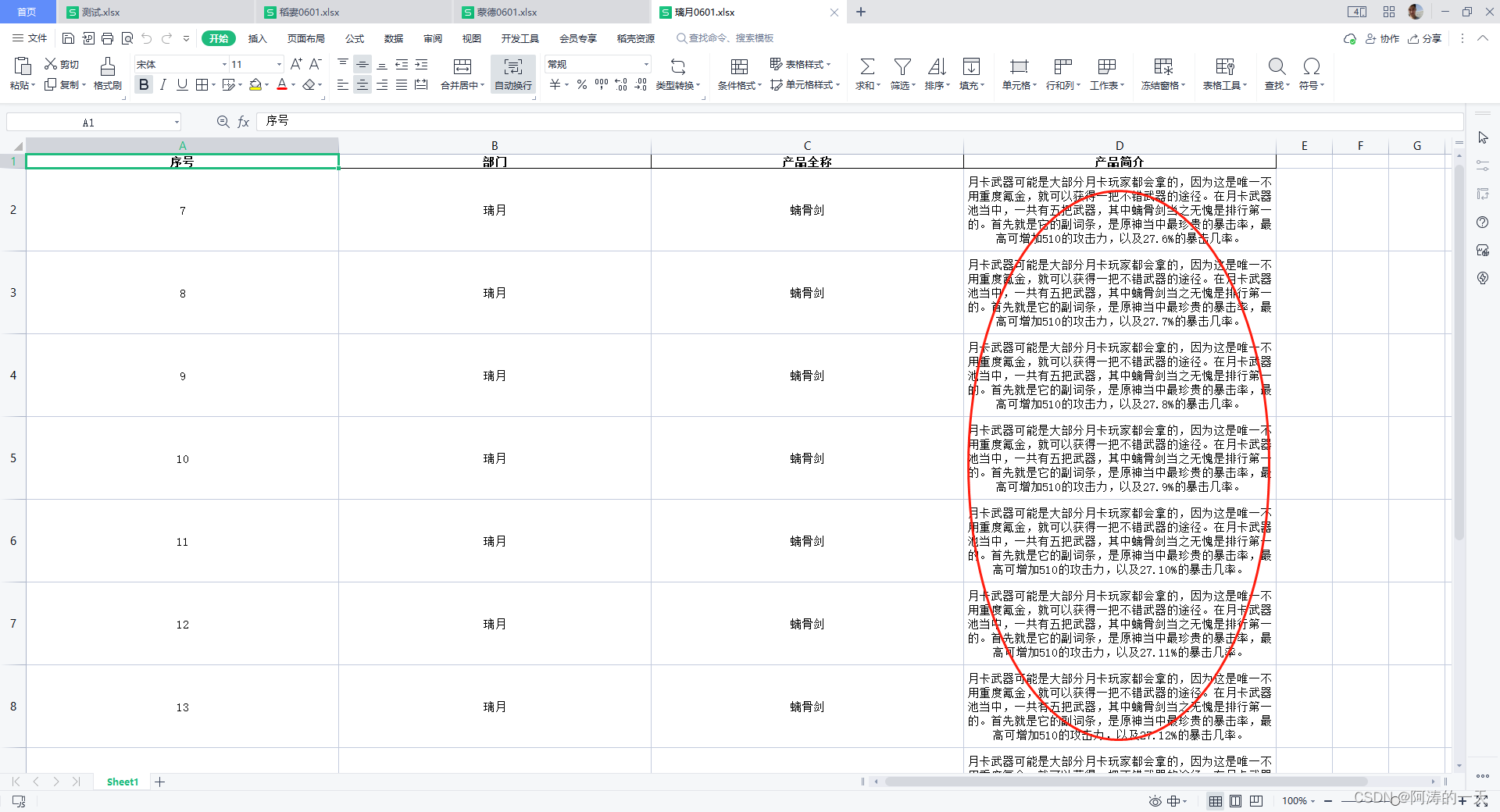The image size is (1500, 812).
Task: Click the Save icon in quick access toolbar
Action: [x=68, y=38]
